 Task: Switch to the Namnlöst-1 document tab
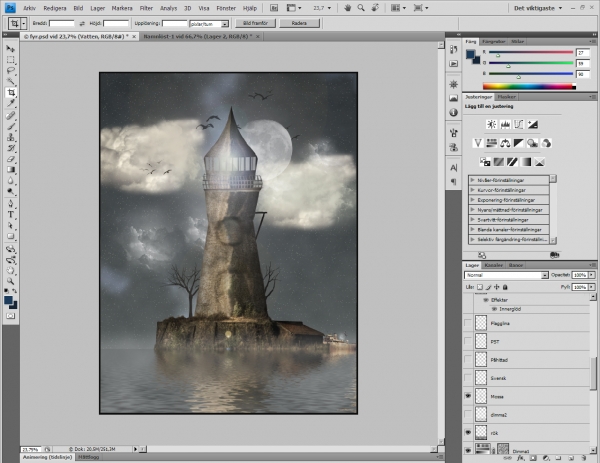point(197,36)
